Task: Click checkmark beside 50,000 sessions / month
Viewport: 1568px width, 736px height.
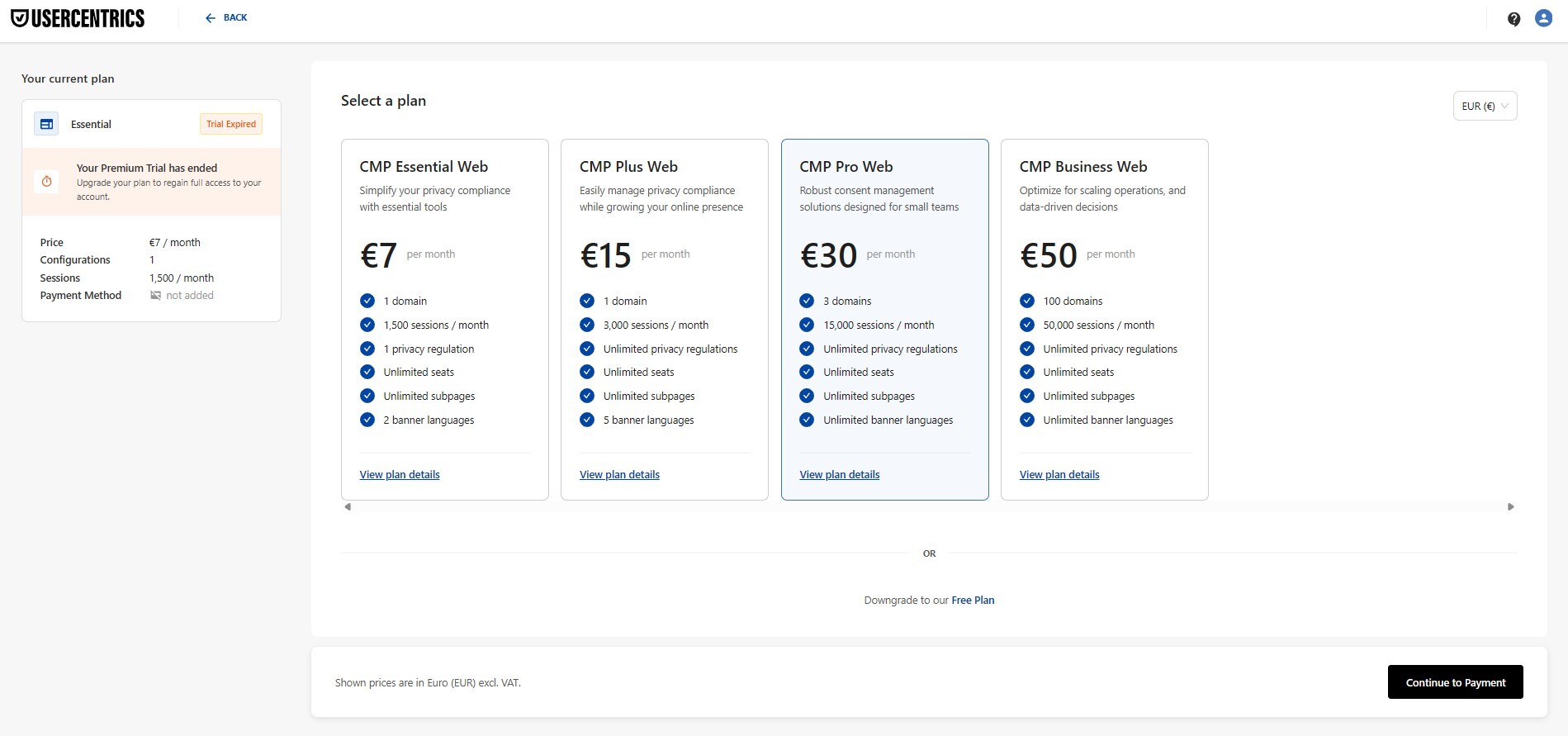Action: click(x=1027, y=325)
